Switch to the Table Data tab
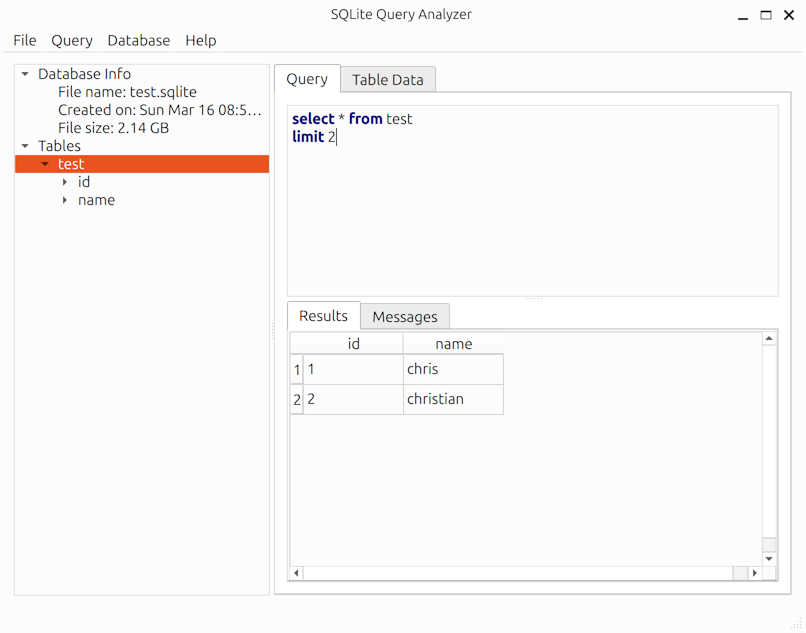The height and width of the screenshot is (633, 806). pyautogui.click(x=387, y=79)
